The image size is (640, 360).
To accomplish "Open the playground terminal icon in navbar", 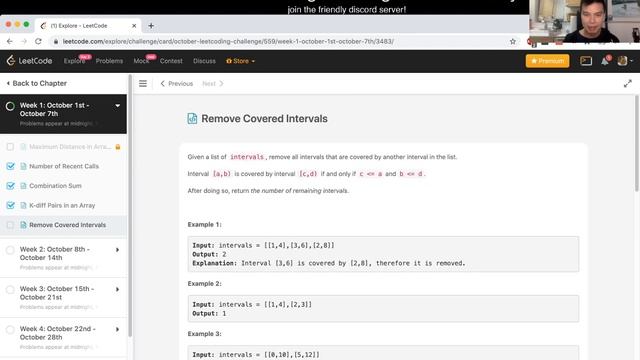I will [x=586, y=61].
